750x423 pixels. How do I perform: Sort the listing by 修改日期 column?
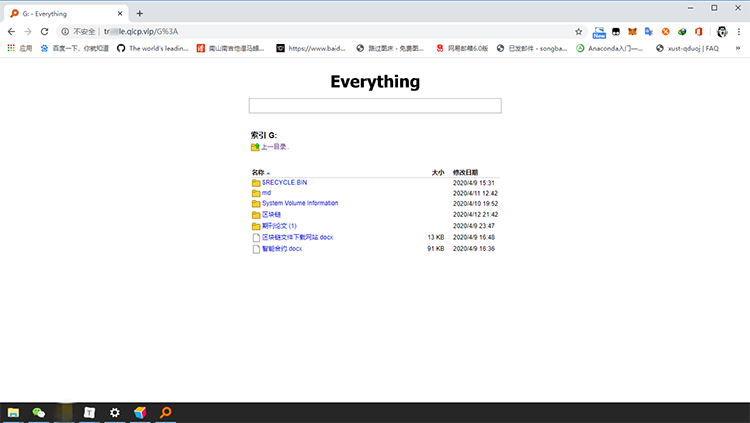[x=465, y=172]
